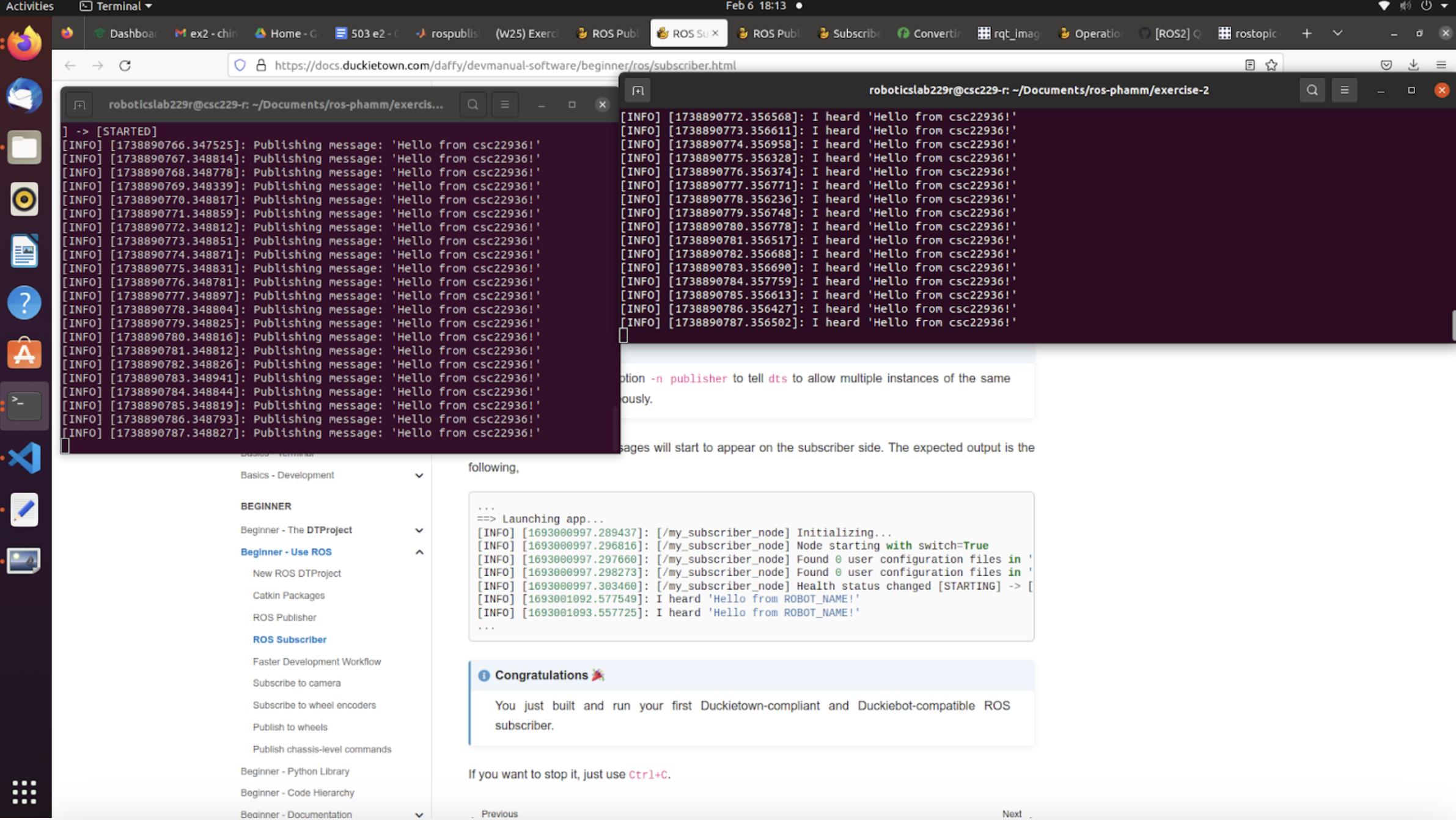Open Show Applications grid in dock

[x=24, y=793]
